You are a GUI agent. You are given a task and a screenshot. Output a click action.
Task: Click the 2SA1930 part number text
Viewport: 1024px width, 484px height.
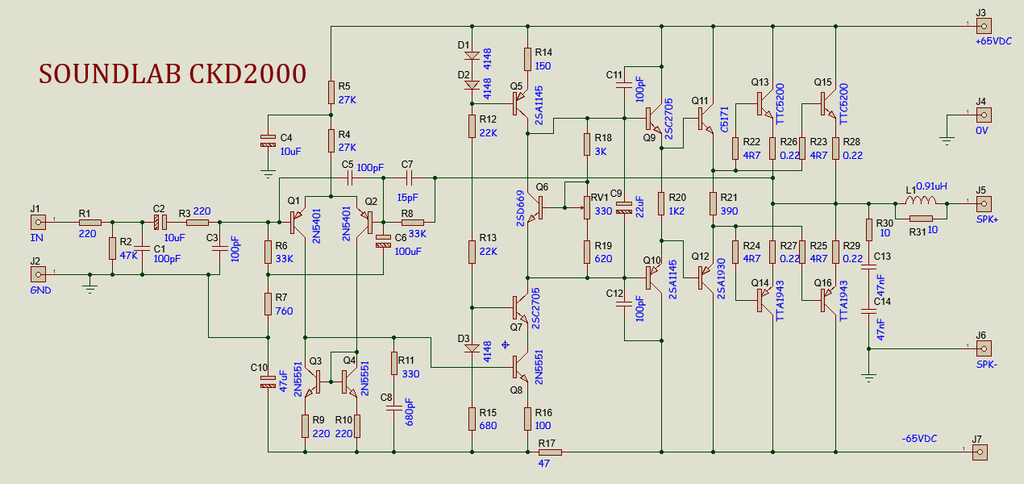coord(722,279)
